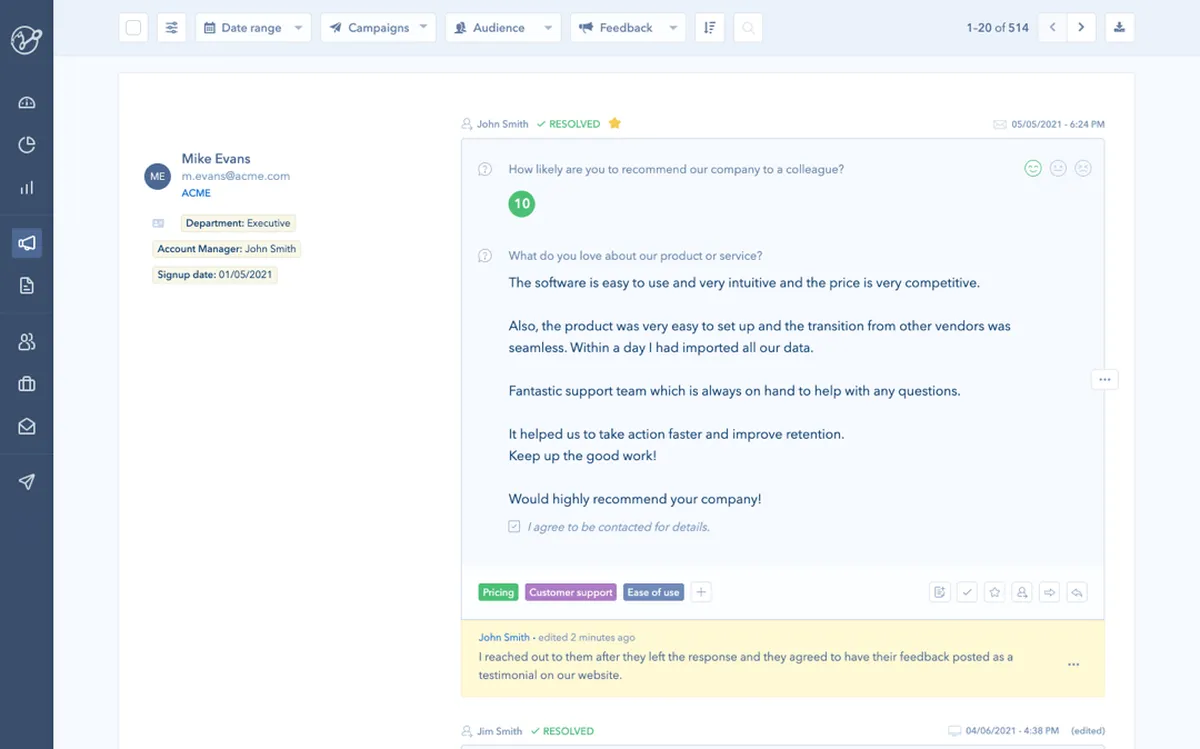
Task: Open the Feedback filter menu
Action: pos(628,28)
